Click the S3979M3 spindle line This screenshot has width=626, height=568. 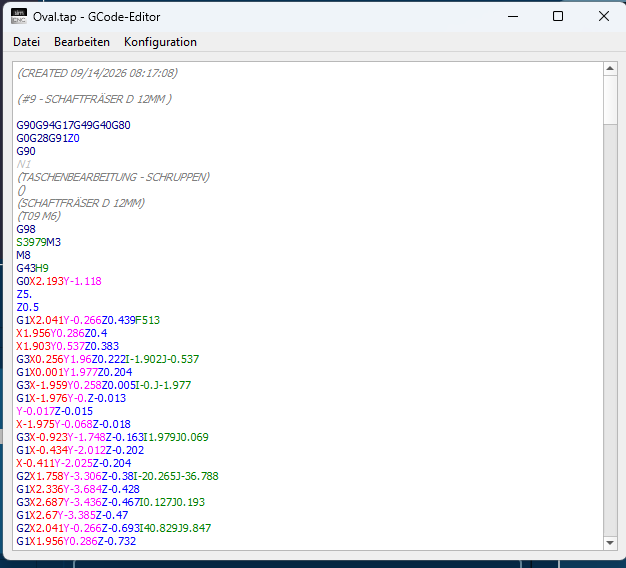pos(39,242)
